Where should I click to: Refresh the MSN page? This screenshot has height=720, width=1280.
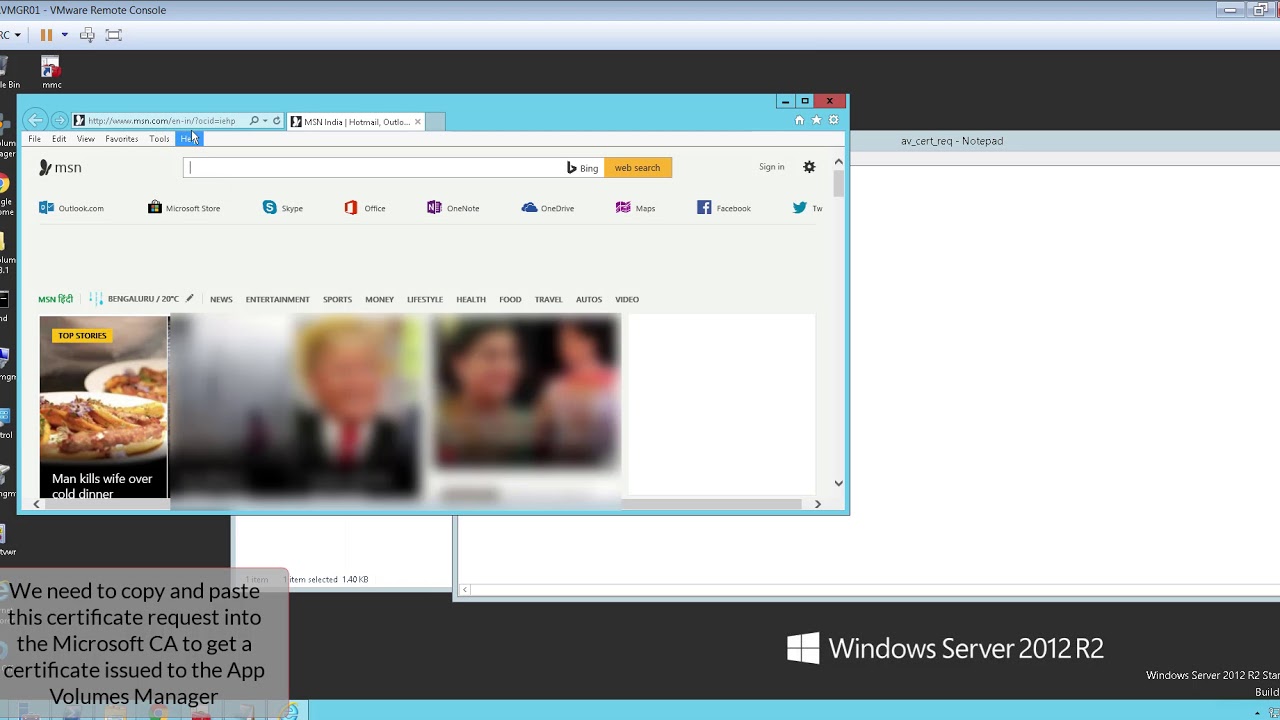pos(277,121)
